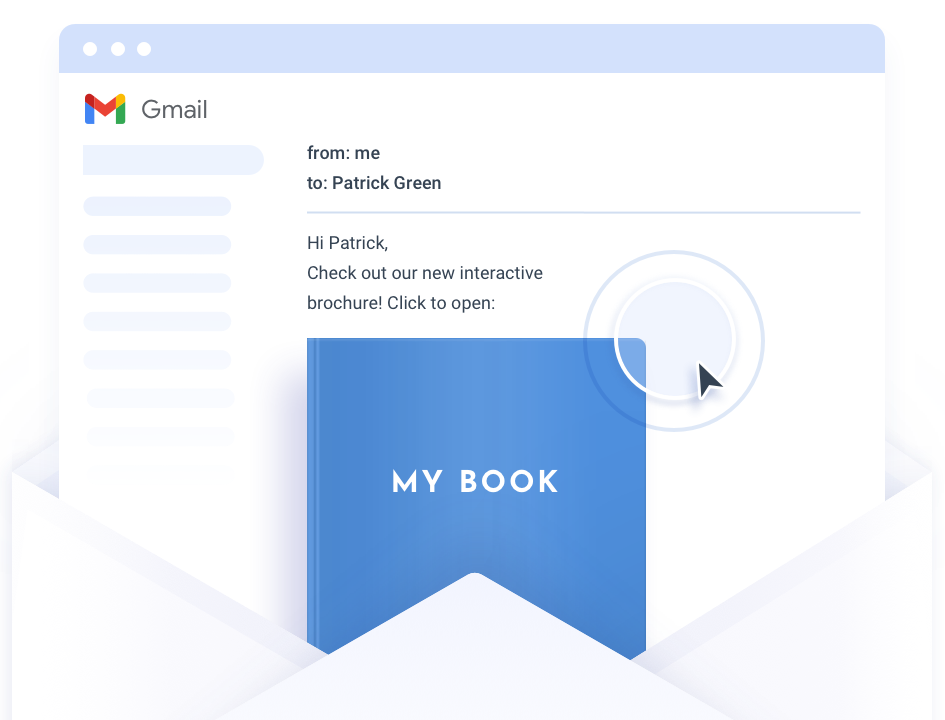The height and width of the screenshot is (720, 945).
Task: Click the rightmost window control dot
Action: click(146, 47)
